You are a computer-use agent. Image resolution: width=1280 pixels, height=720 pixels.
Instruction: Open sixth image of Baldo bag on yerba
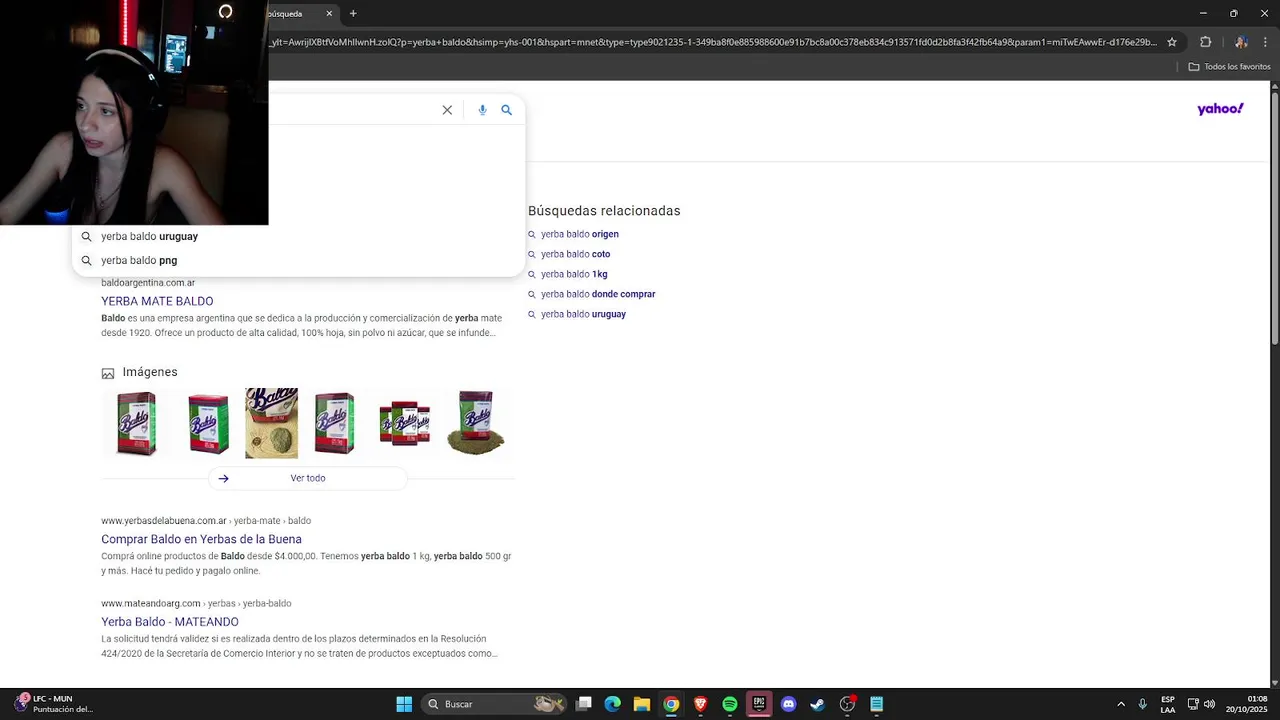coord(476,423)
